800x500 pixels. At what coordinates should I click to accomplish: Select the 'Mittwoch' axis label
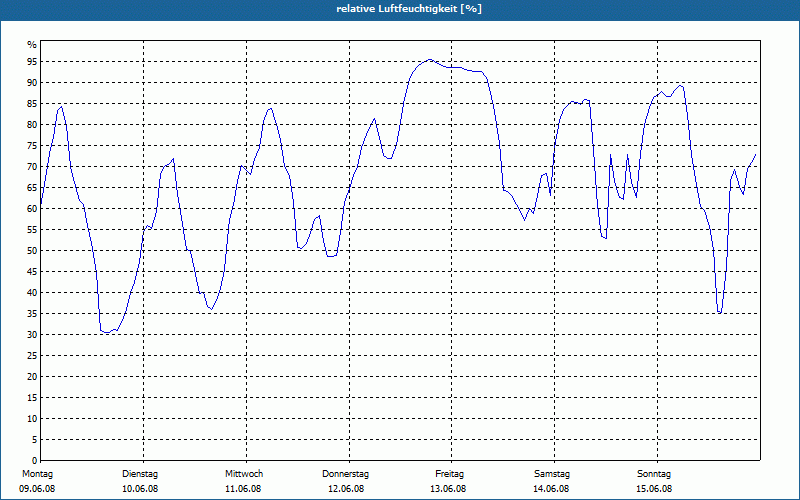(244, 474)
